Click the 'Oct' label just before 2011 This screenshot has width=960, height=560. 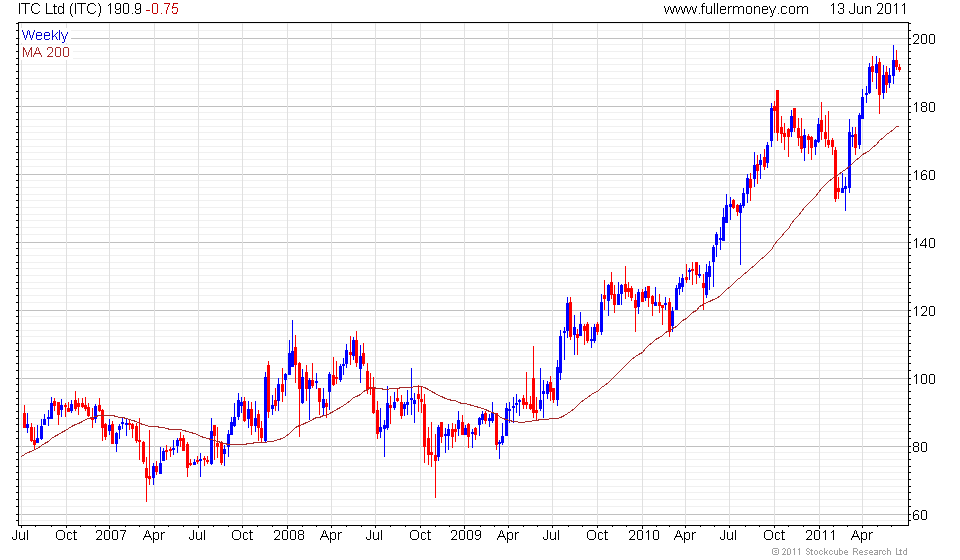(x=774, y=535)
